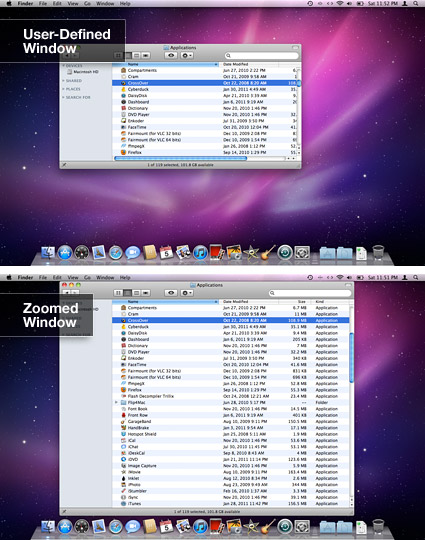Click toolbar toggle pill in User-Defined window title bar
The width and height of the screenshot is (425, 540).
click(x=295, y=48)
